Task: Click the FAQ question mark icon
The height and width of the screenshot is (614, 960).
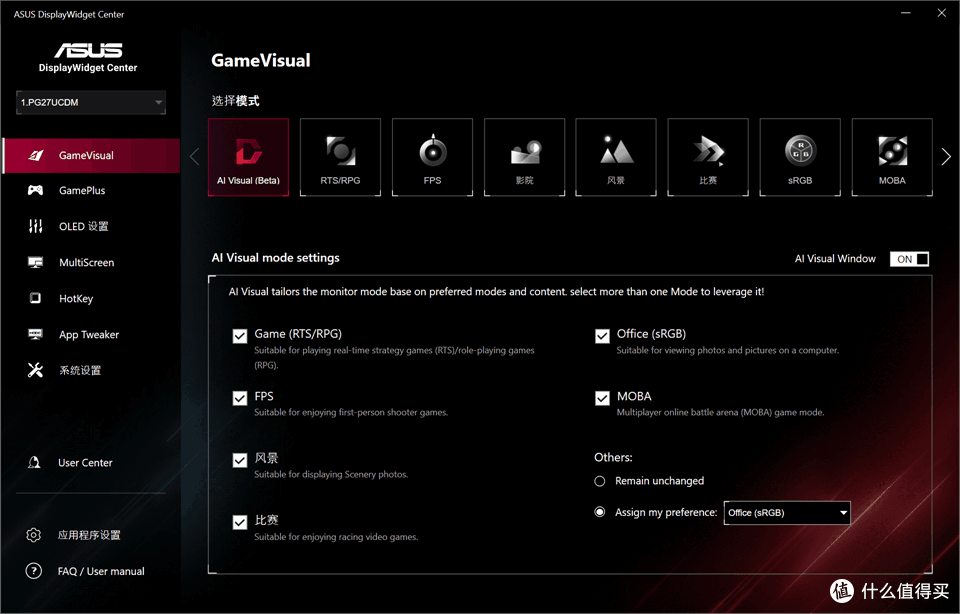Action: pos(34,571)
